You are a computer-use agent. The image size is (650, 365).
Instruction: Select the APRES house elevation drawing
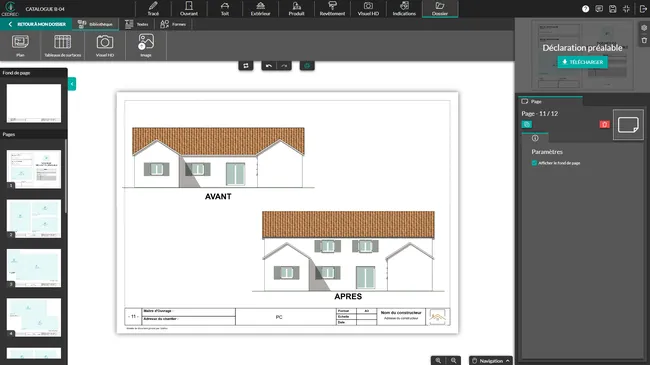(348, 251)
